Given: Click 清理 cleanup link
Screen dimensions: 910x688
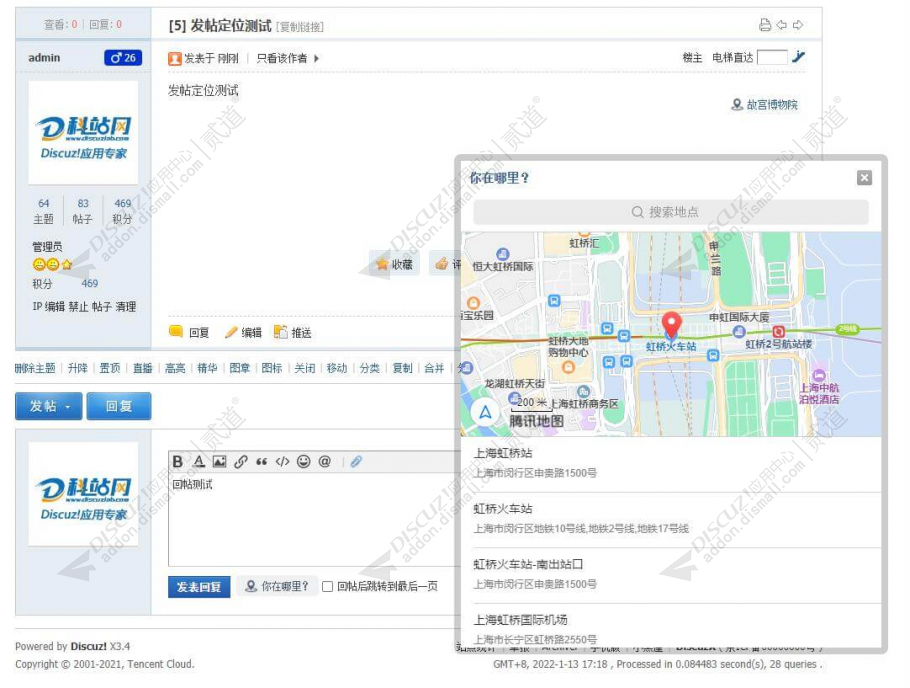Looking at the screenshot, I should (125, 307).
